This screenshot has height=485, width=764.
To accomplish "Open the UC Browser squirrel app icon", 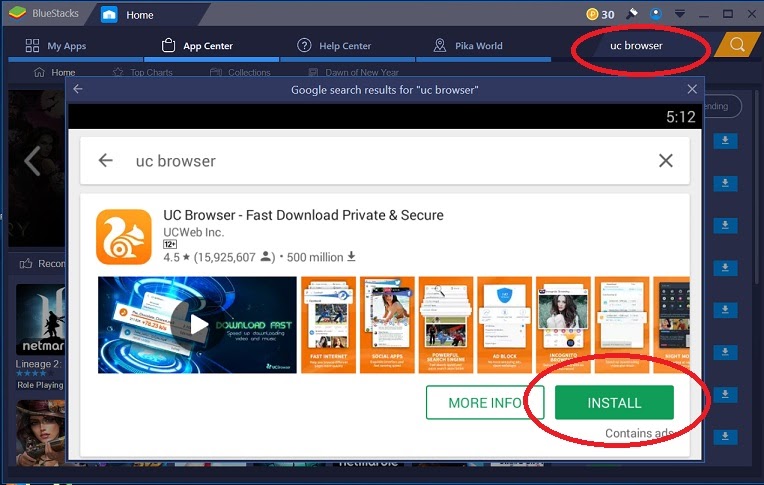I will (x=124, y=237).
